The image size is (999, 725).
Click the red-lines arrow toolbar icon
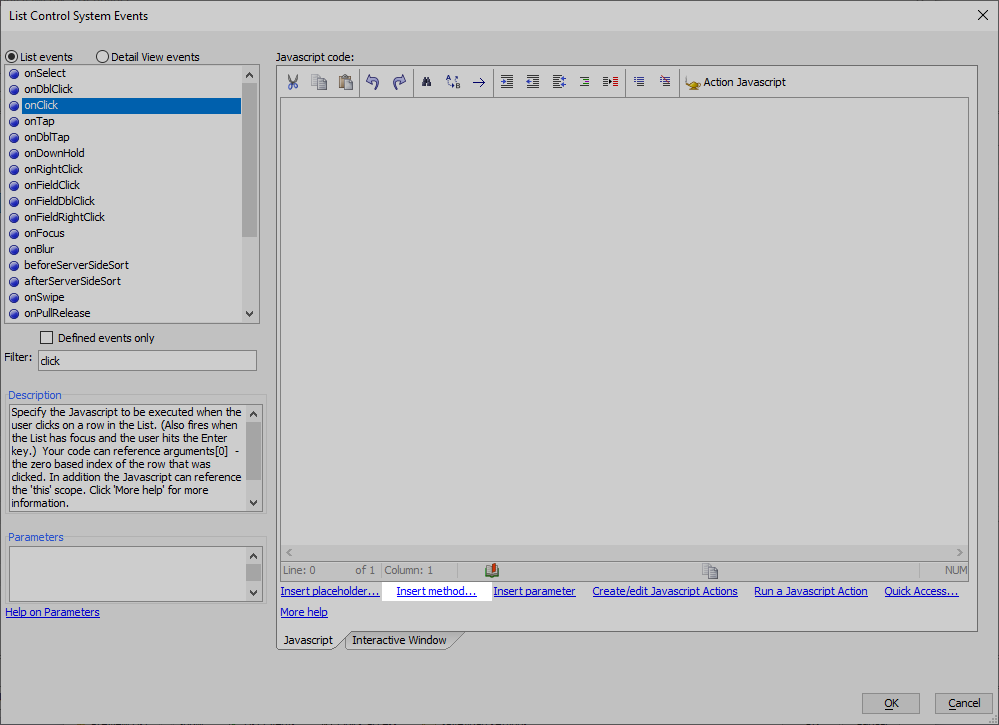610,82
